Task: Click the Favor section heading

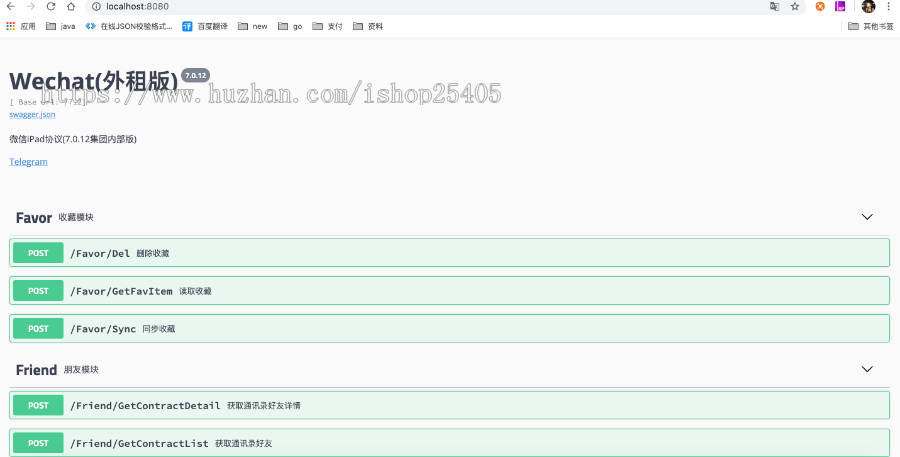Action: click(34, 218)
